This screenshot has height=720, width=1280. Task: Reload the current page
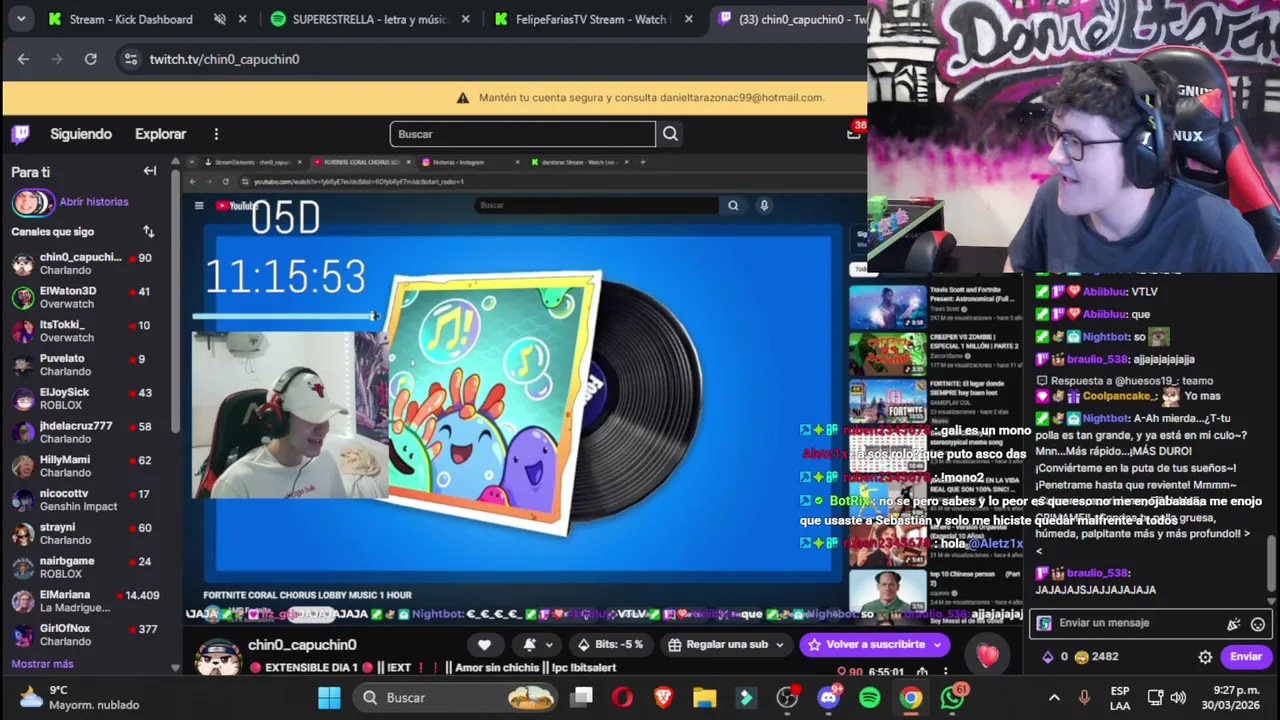[91, 59]
